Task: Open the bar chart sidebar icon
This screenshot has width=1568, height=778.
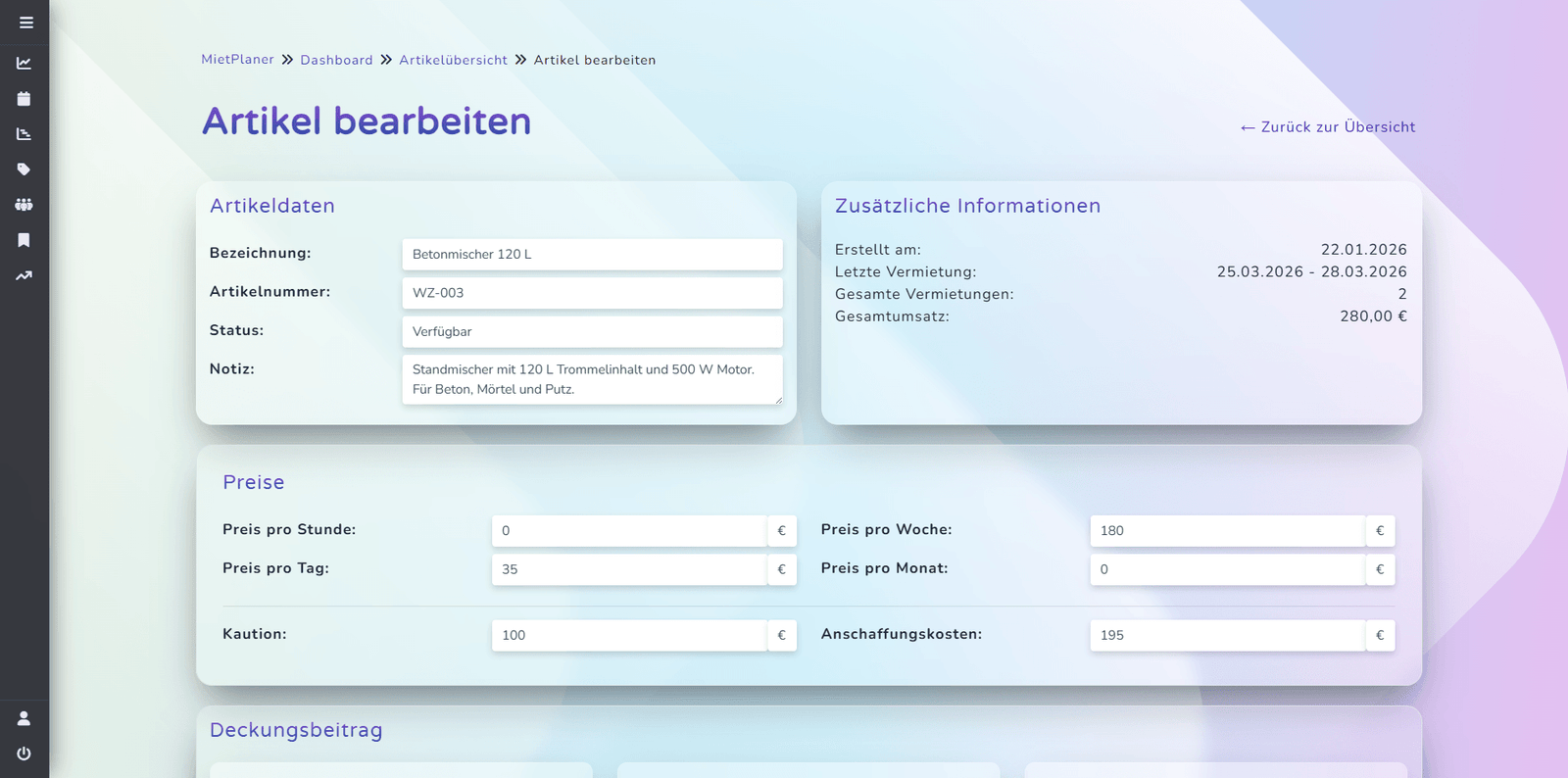Action: tap(24, 134)
